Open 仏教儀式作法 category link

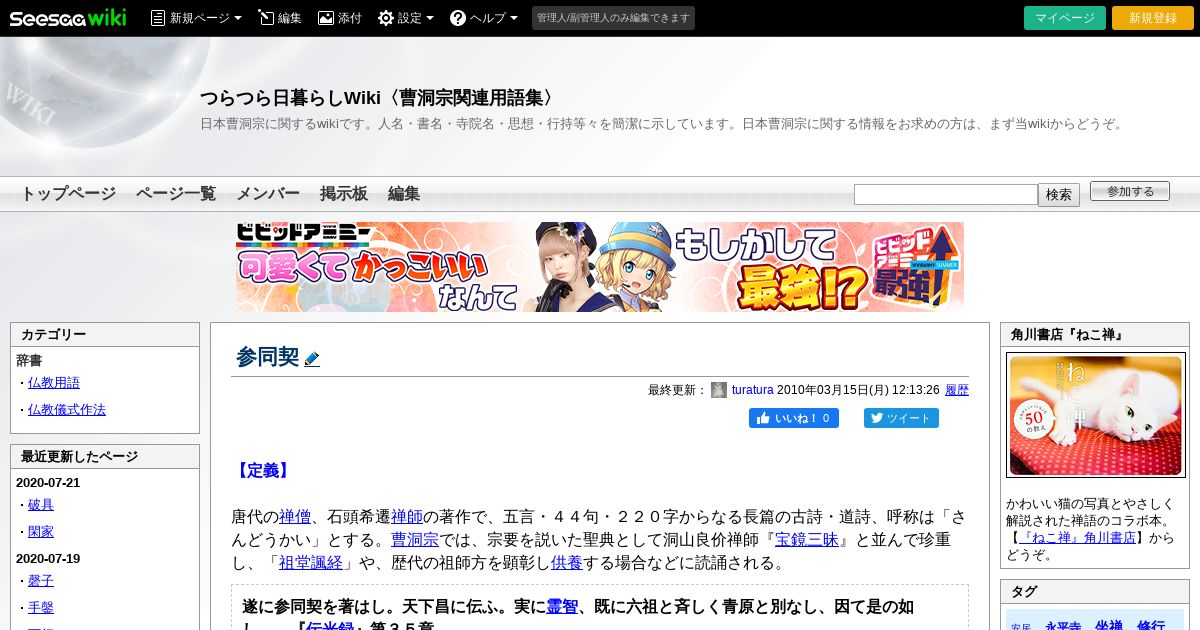tap(67, 409)
